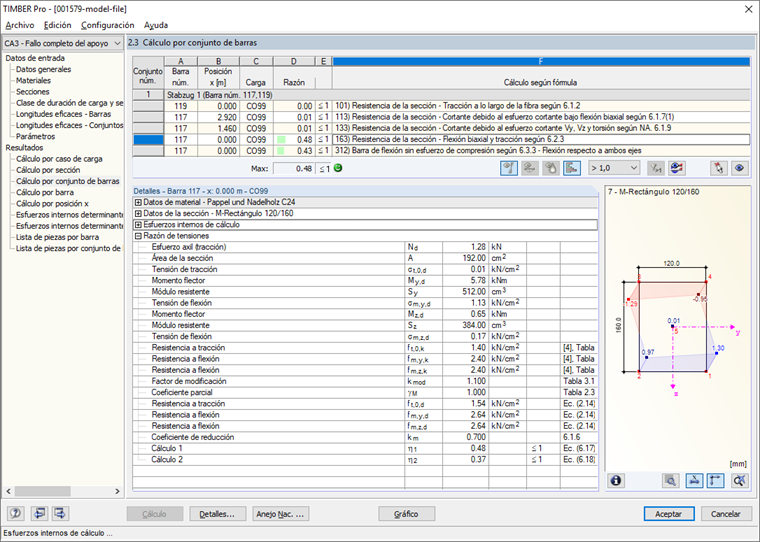760x542 pixels.
Task: Select the row with formula 312) Barra de flexión
Action: pos(441,151)
